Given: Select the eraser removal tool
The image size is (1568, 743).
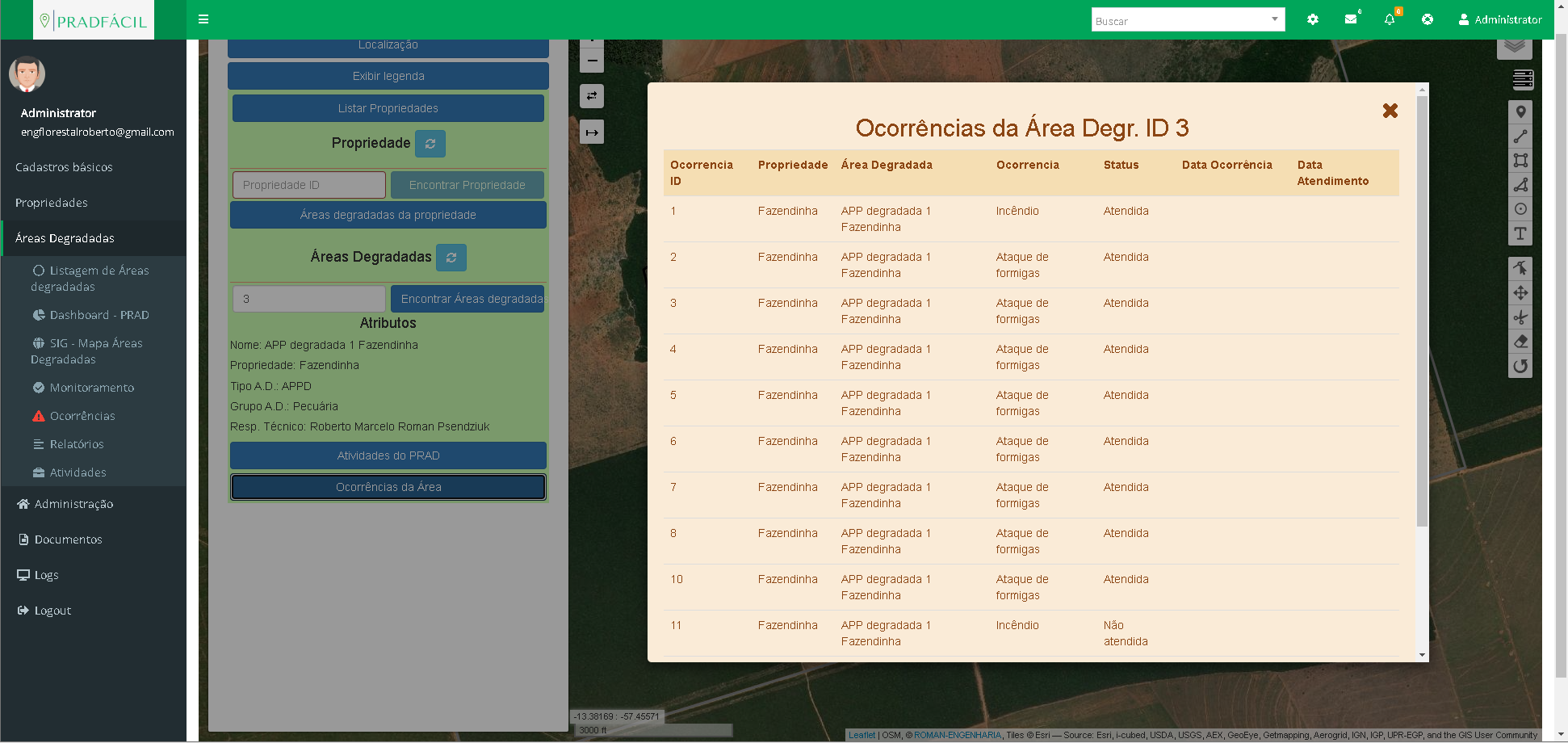Looking at the screenshot, I should (x=1520, y=342).
